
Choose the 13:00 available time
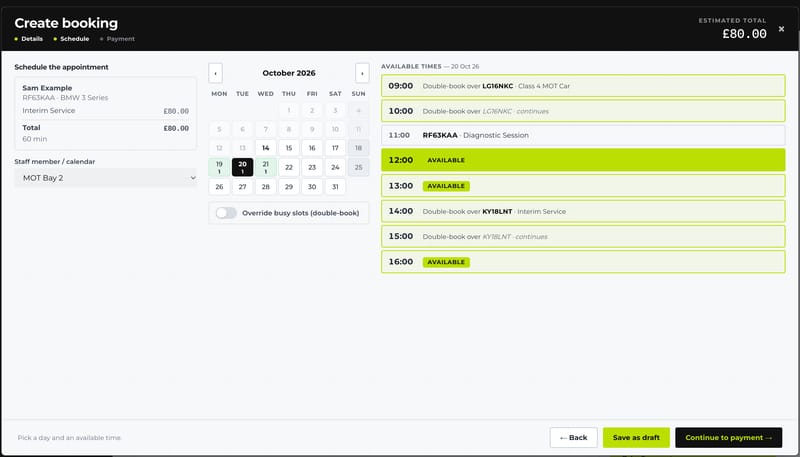point(583,186)
